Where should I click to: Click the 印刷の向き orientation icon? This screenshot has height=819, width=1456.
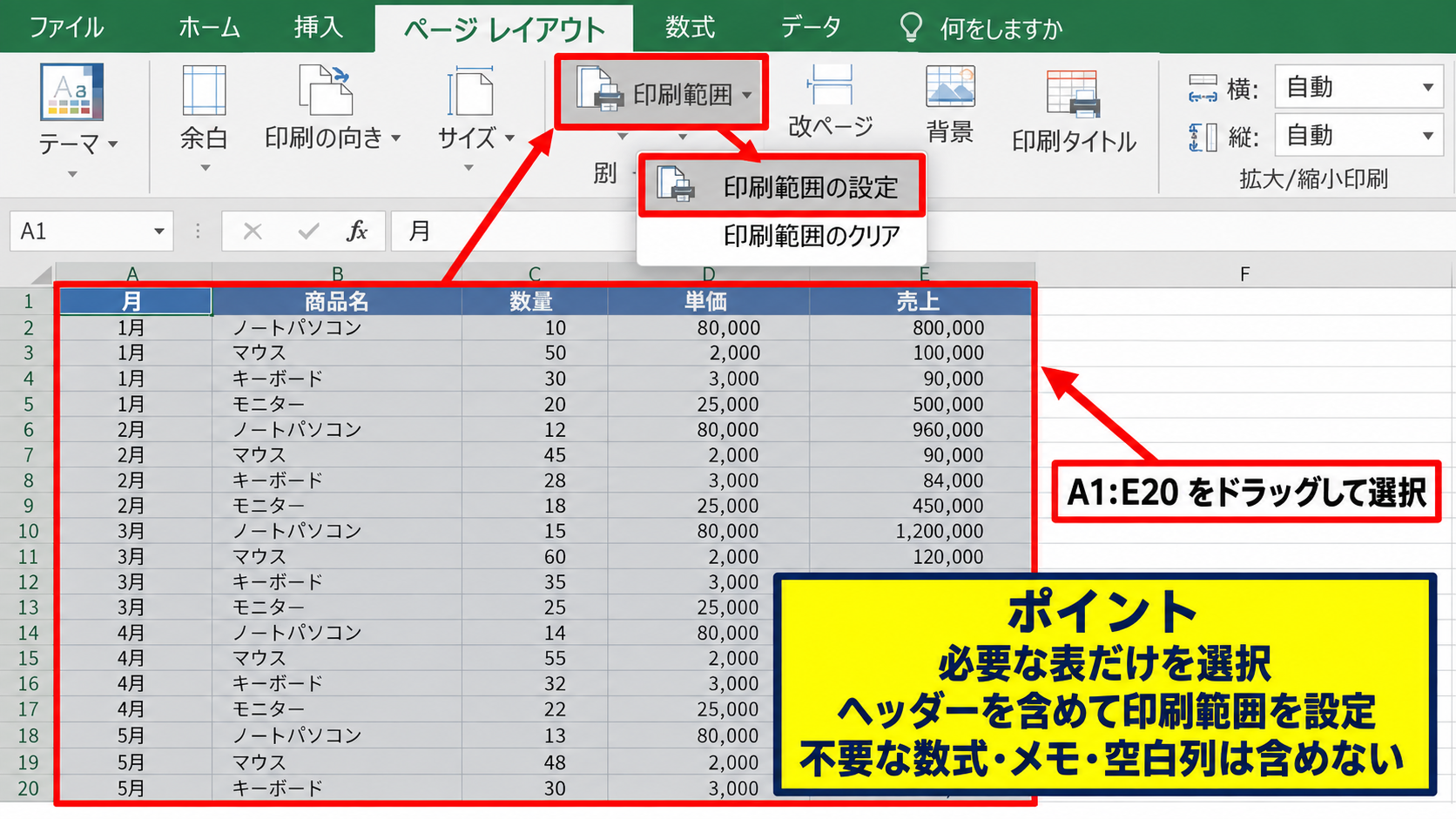coord(325,90)
